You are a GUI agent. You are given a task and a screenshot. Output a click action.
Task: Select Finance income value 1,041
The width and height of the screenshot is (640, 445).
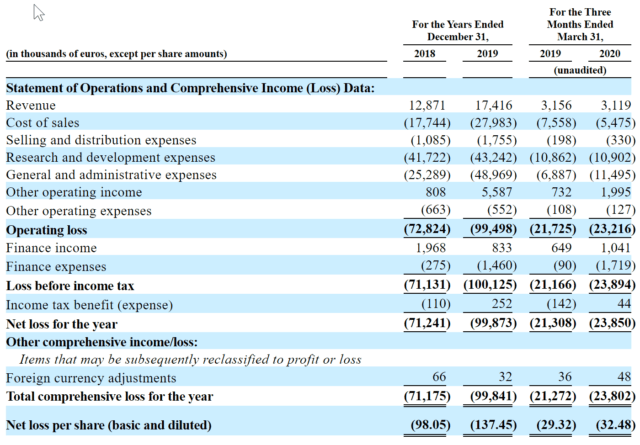(616, 248)
